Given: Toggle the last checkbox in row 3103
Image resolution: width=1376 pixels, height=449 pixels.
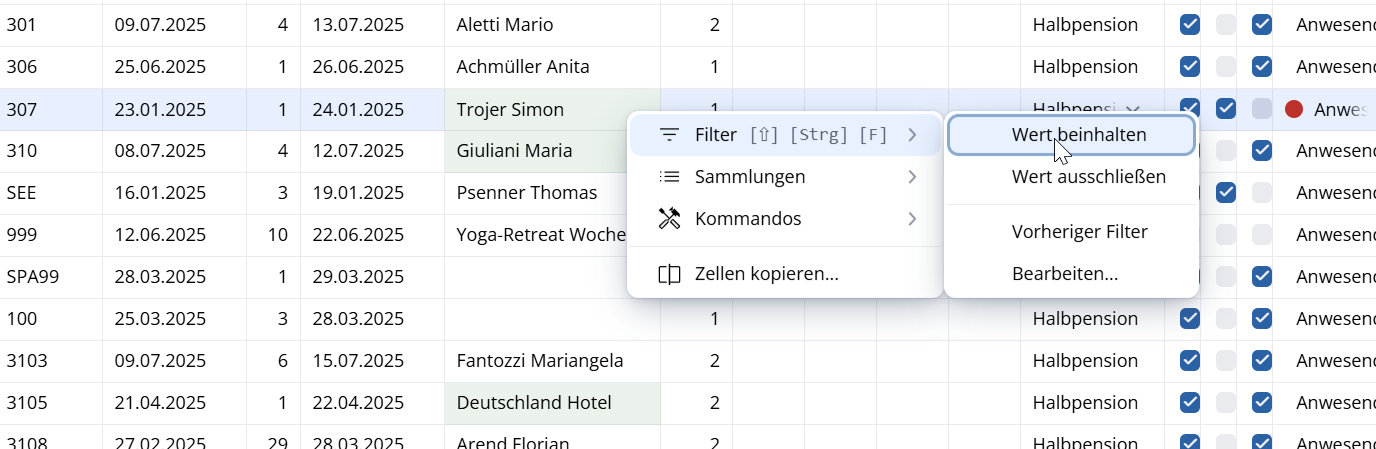Looking at the screenshot, I should [1262, 361].
